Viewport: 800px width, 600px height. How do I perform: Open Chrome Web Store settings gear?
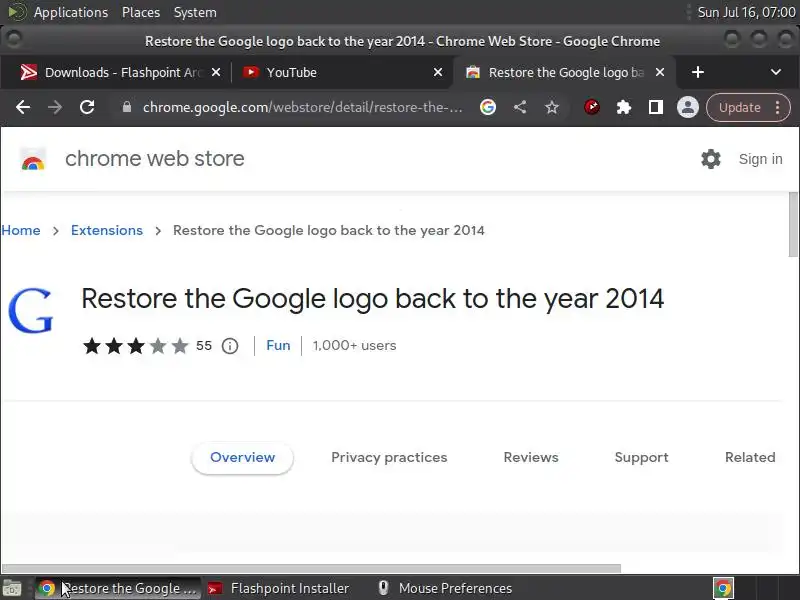(711, 159)
